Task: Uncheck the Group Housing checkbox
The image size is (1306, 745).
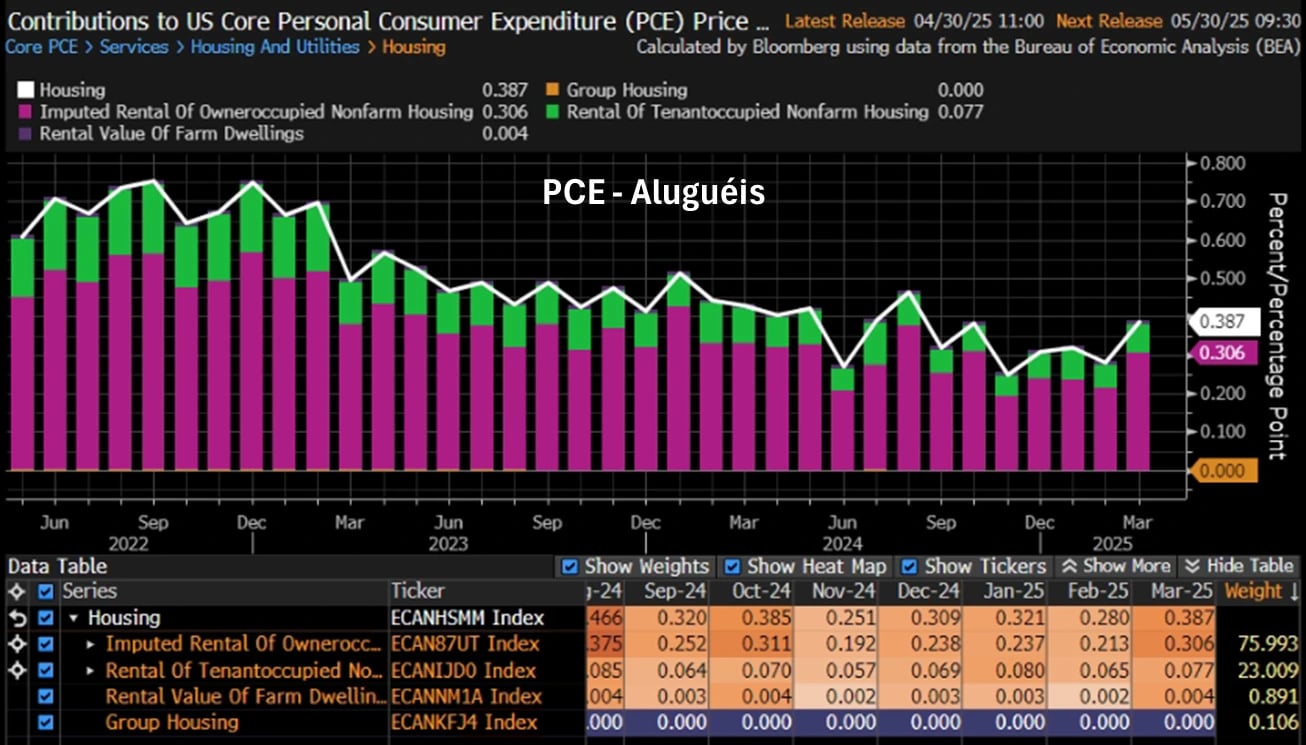Action: [x=45, y=722]
